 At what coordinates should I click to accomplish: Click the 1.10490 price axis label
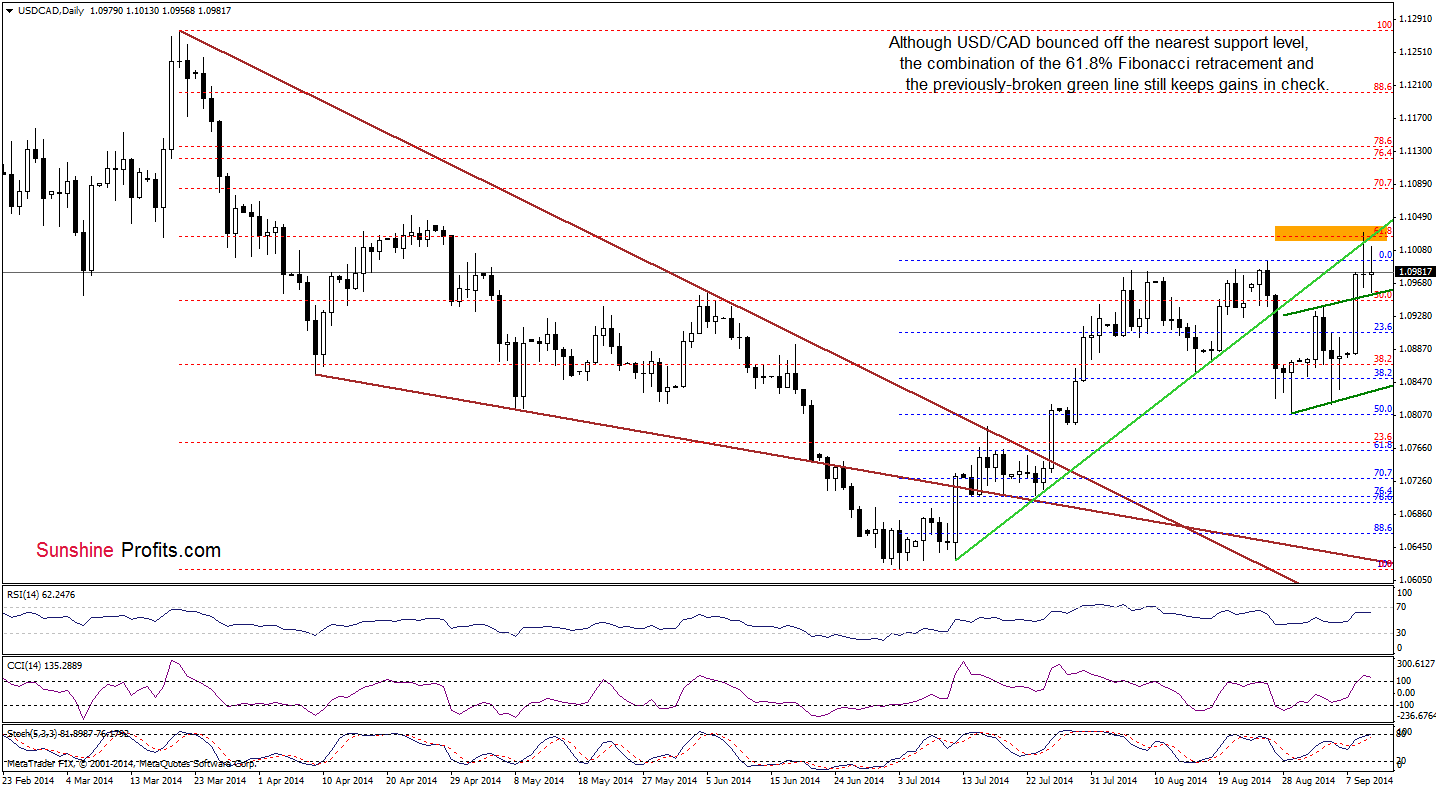click(1413, 217)
